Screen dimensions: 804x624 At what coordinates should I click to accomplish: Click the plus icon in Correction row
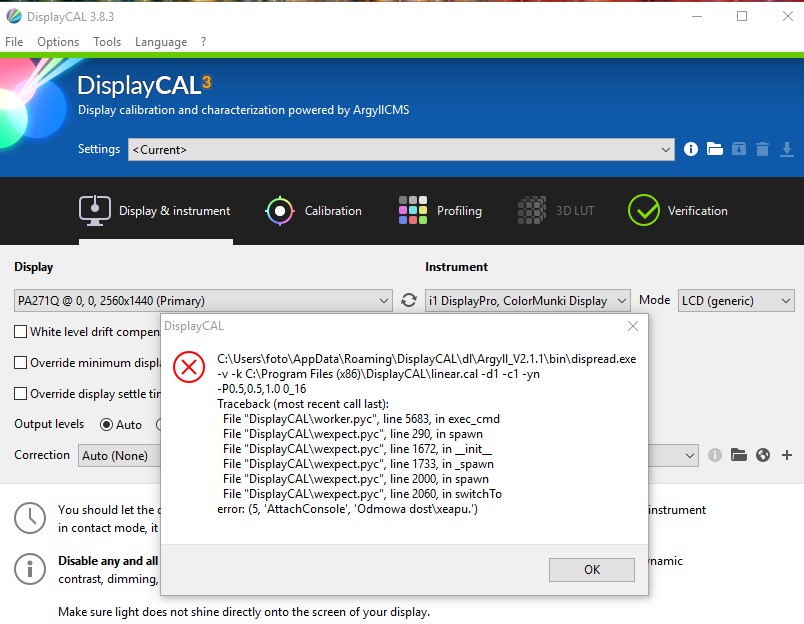point(787,455)
